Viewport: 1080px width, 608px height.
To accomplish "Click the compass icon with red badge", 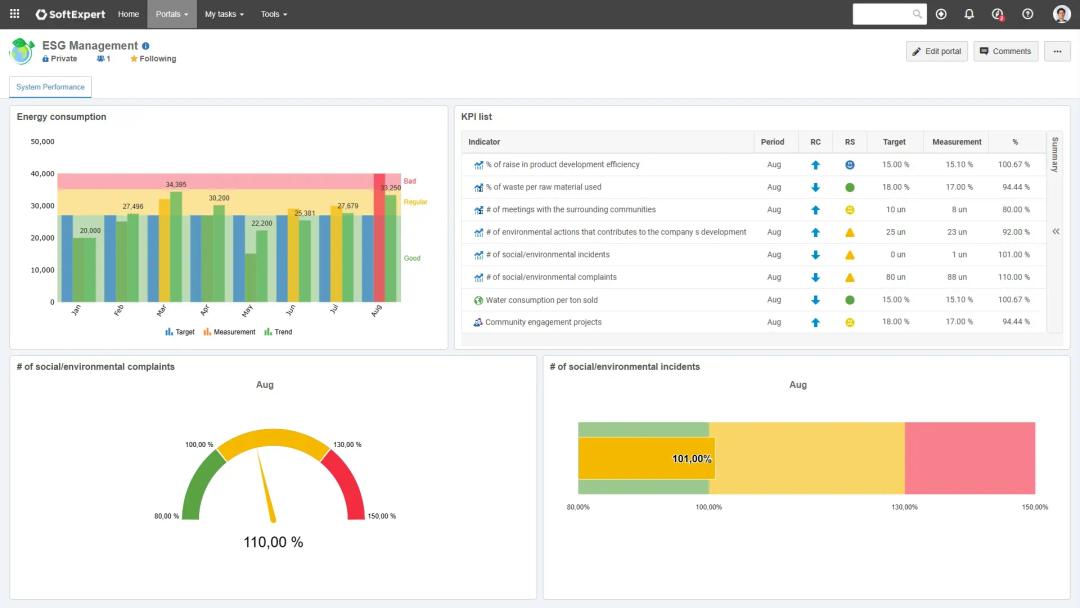I will pos(997,14).
